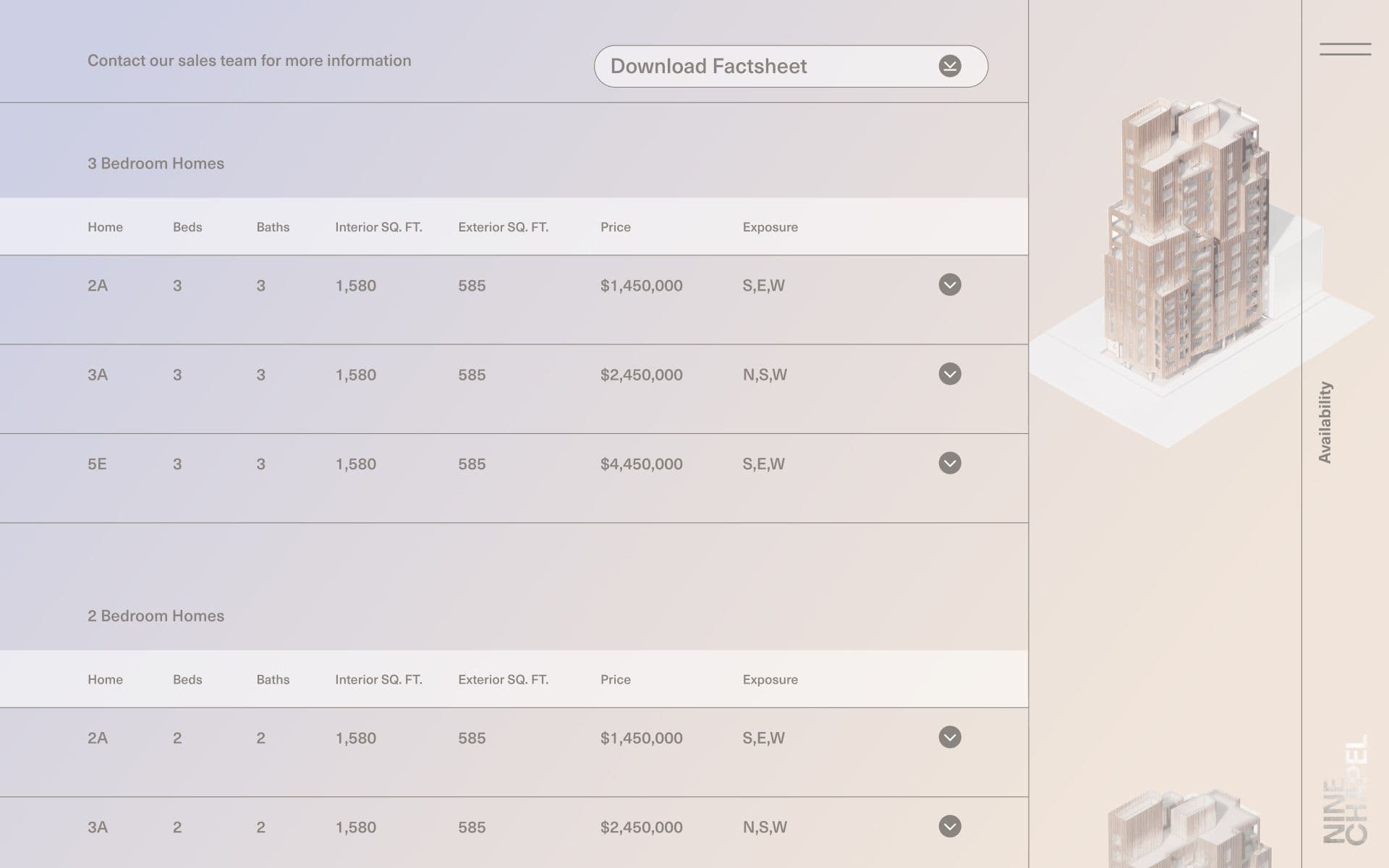Click Interior SQ. FT. header in 3 Bedroom table
The height and width of the screenshot is (868, 1389).
pyautogui.click(x=378, y=227)
